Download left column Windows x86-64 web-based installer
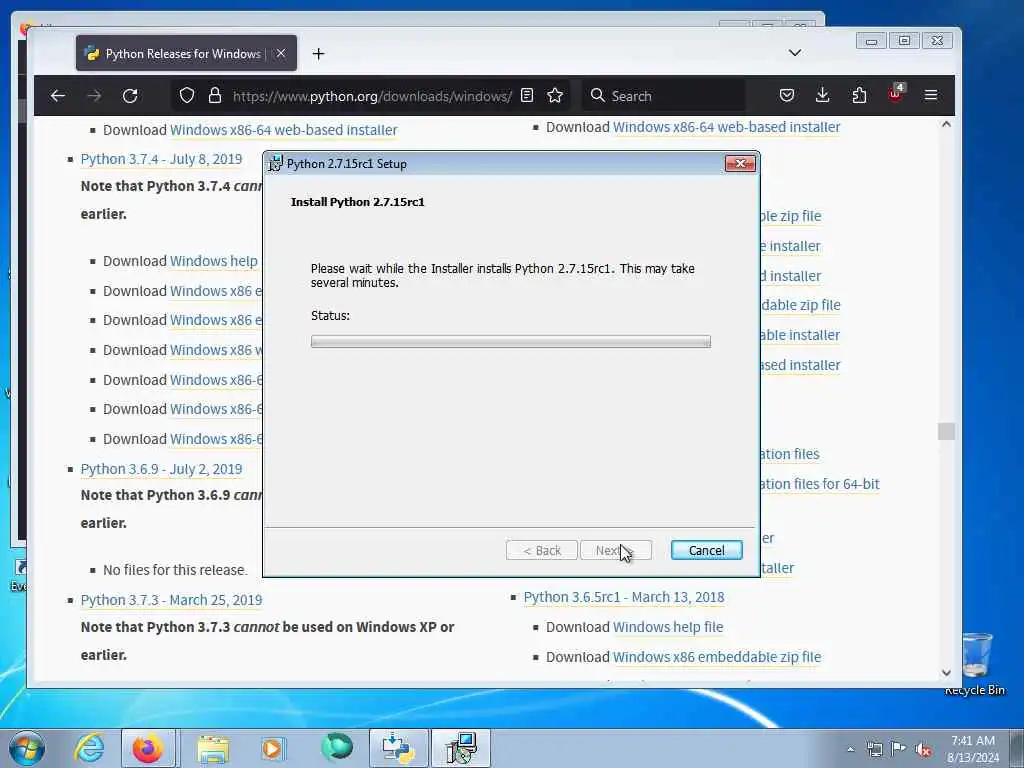The width and height of the screenshot is (1024, 768). (x=283, y=130)
